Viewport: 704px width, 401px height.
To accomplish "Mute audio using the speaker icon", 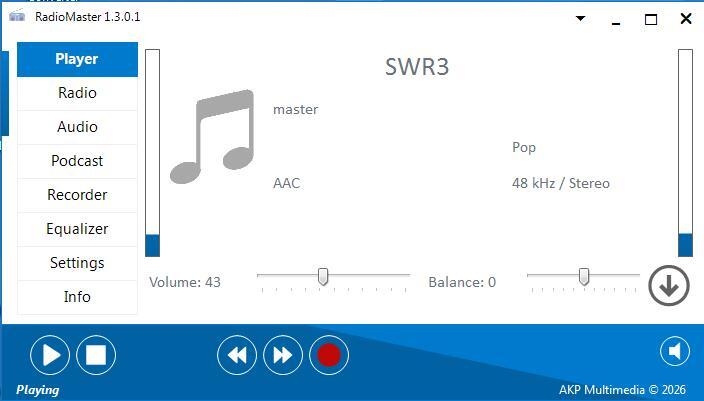I will click(676, 351).
